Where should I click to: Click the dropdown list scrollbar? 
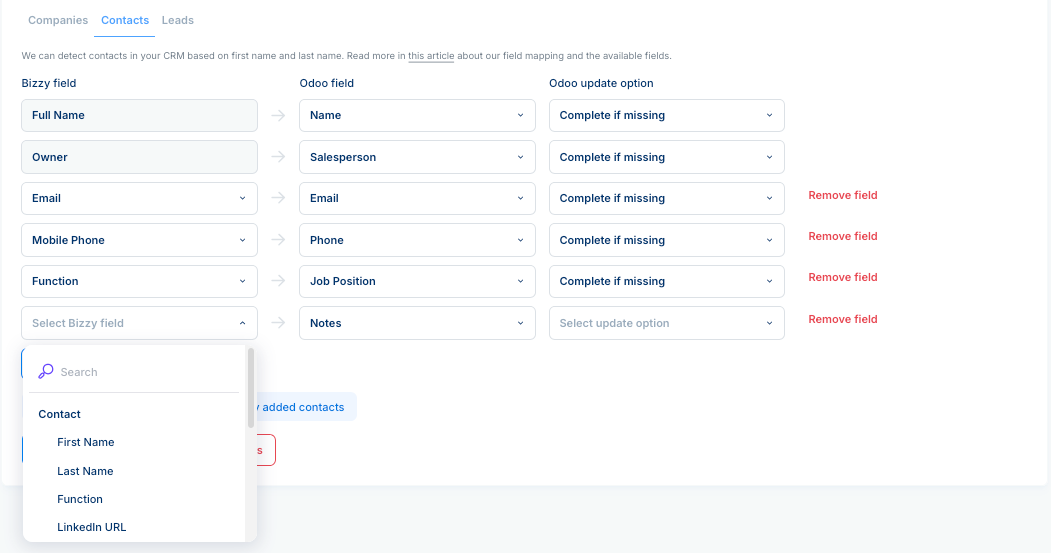tap(251, 388)
